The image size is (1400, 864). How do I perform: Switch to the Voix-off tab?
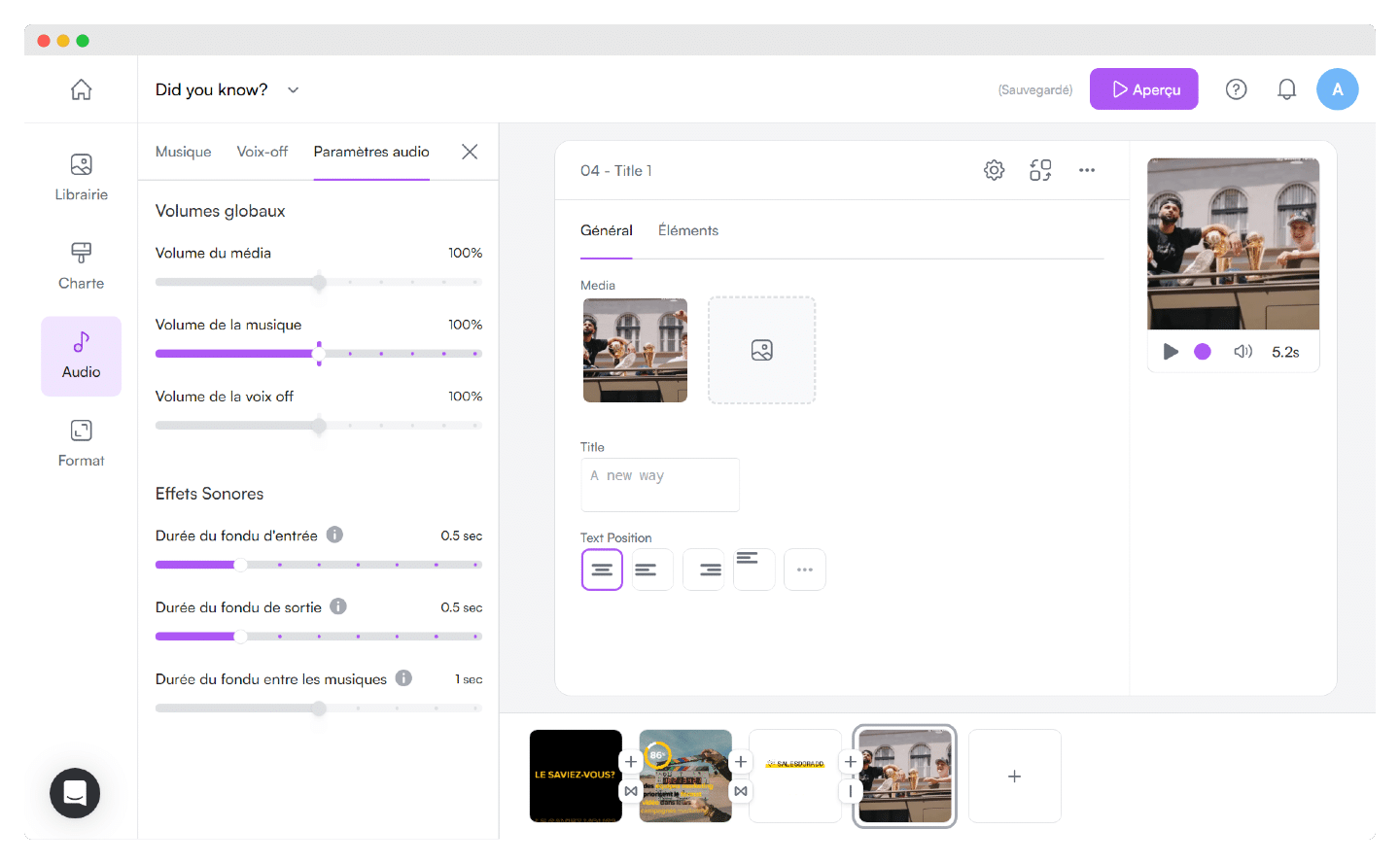click(x=262, y=152)
